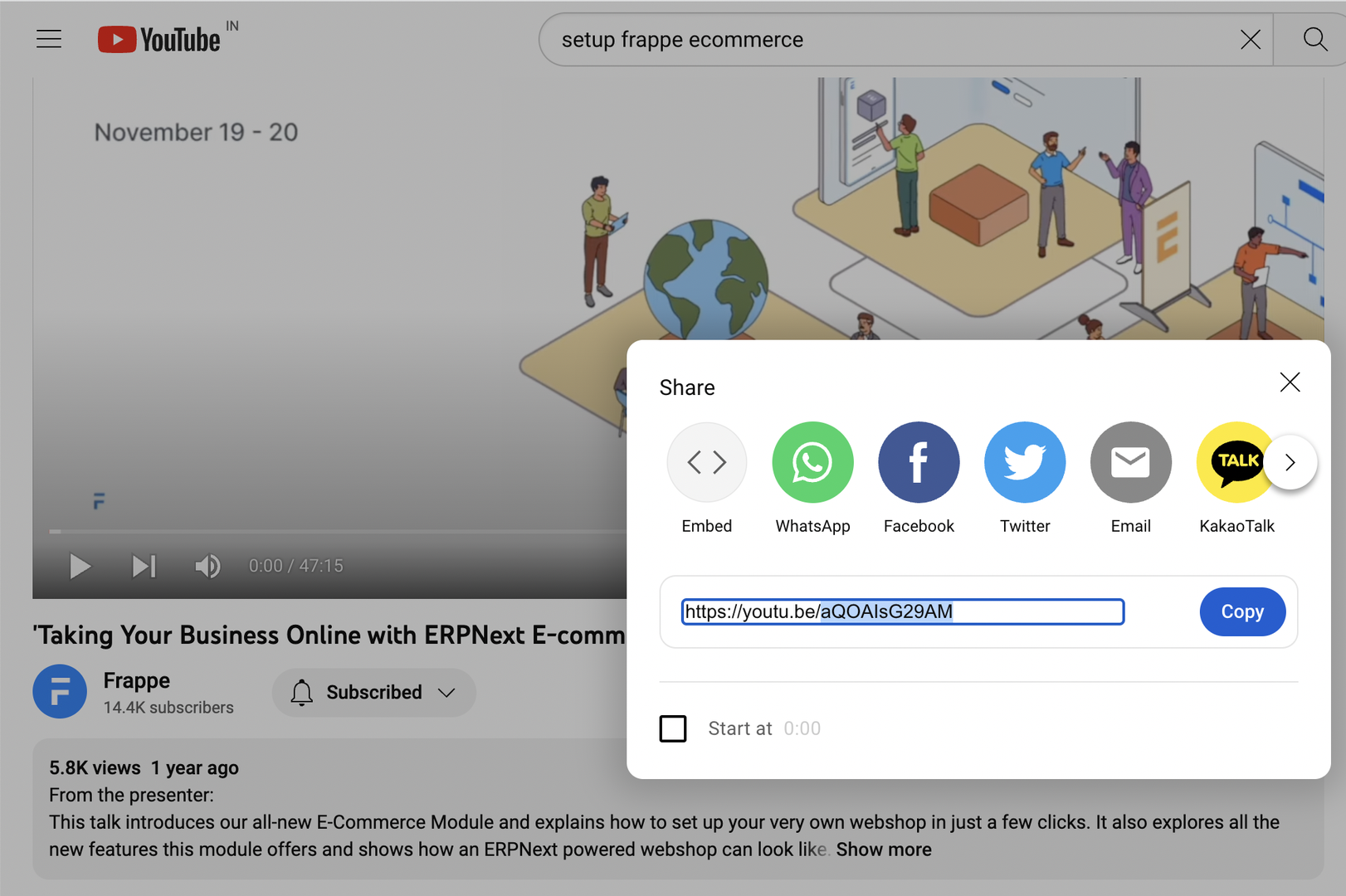
Task: Go to YouTube home via logo
Action: (159, 39)
